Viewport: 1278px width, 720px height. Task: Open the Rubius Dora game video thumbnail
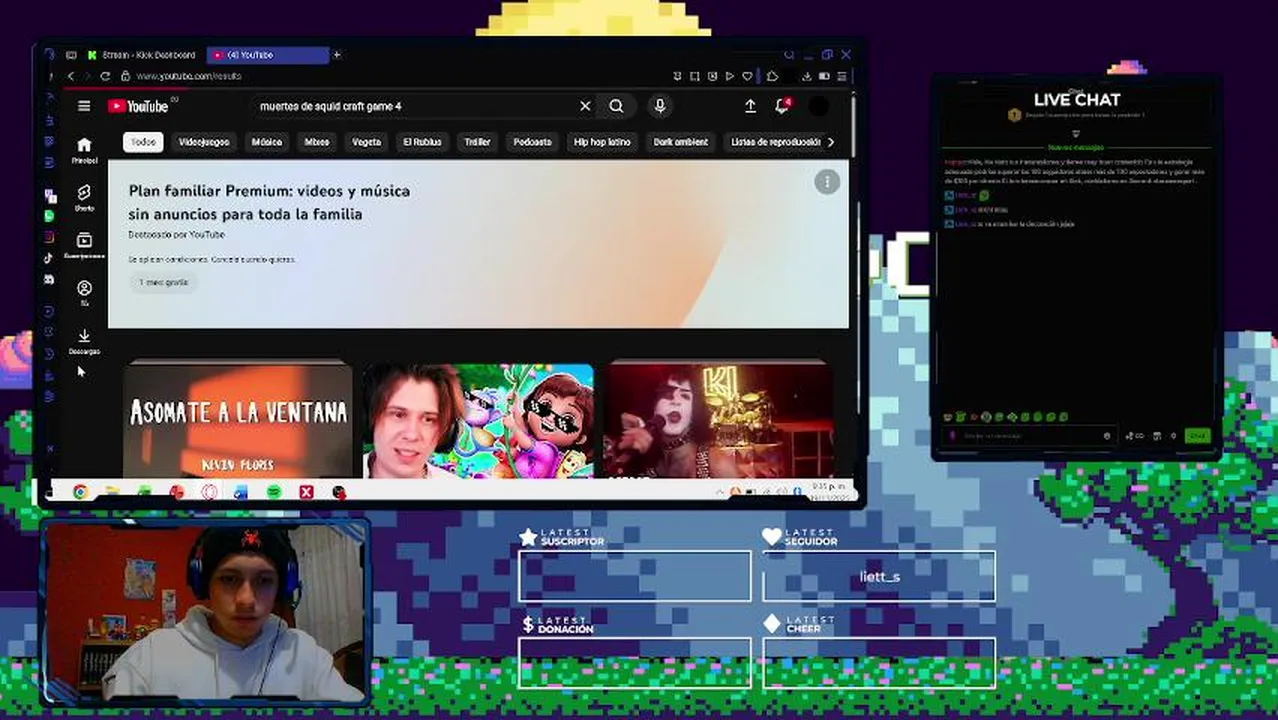[478, 420]
